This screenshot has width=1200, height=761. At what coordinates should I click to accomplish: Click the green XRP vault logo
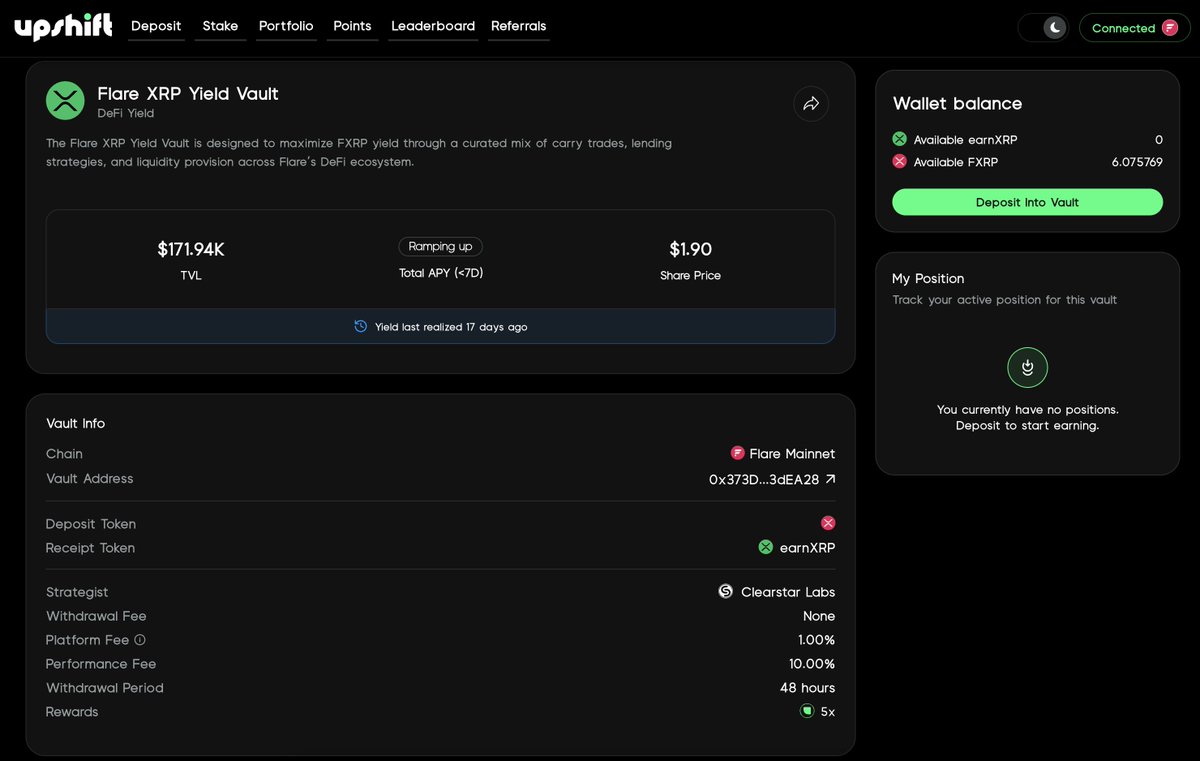[x=65, y=101]
